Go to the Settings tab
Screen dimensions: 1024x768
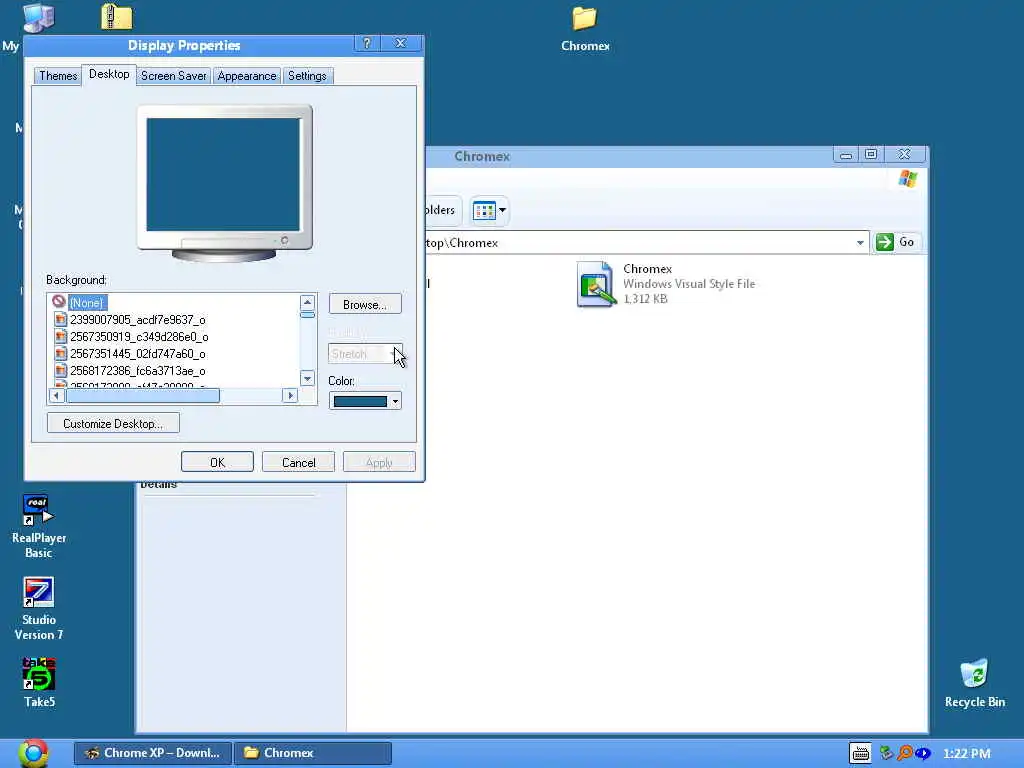tap(307, 76)
